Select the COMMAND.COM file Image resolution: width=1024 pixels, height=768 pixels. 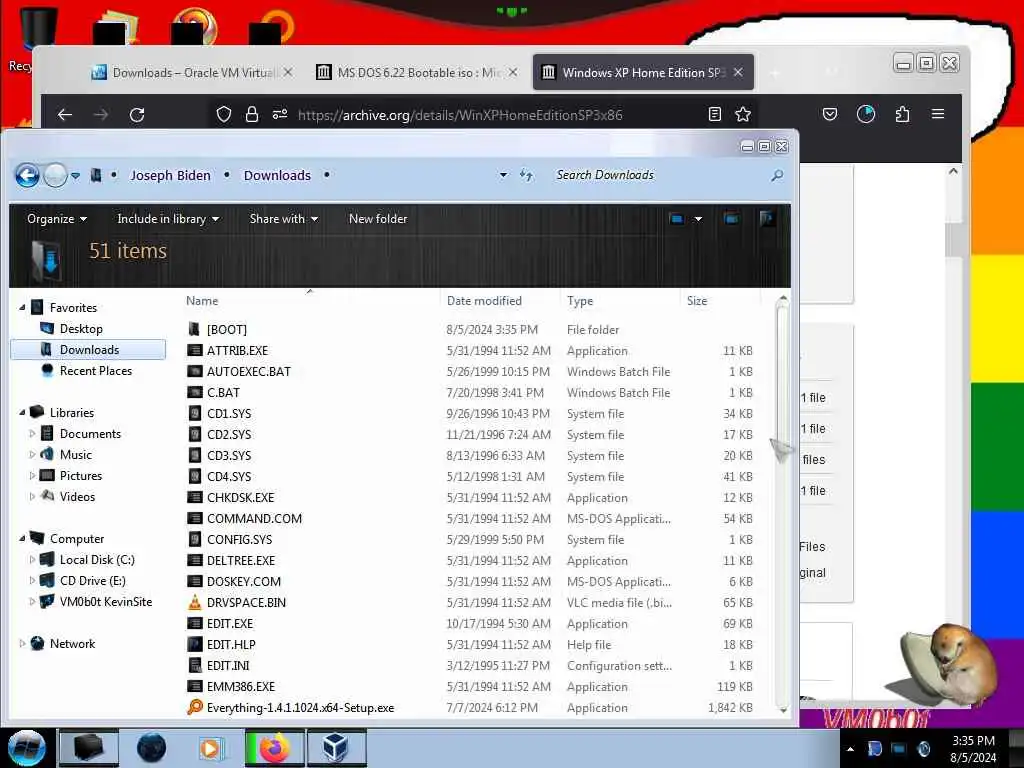pyautogui.click(x=254, y=519)
